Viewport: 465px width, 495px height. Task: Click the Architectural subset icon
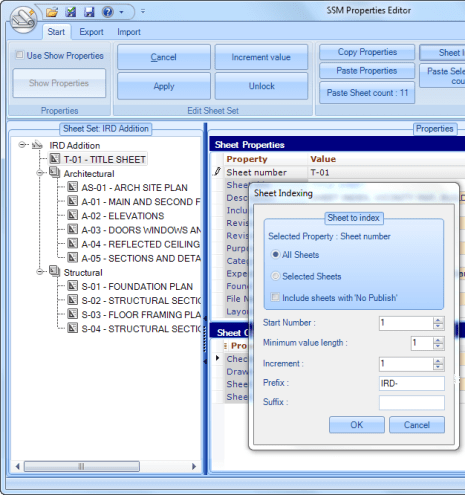[x=55, y=173]
